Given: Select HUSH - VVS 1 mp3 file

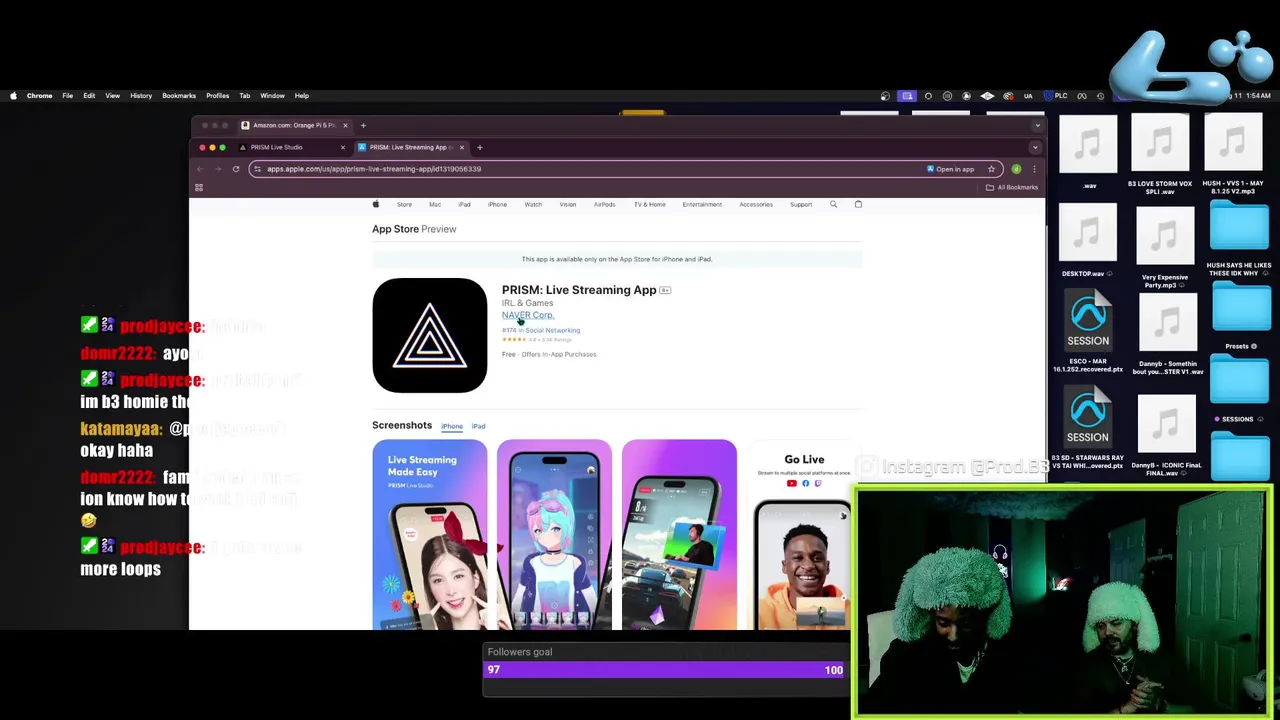Looking at the screenshot, I should [x=1233, y=155].
